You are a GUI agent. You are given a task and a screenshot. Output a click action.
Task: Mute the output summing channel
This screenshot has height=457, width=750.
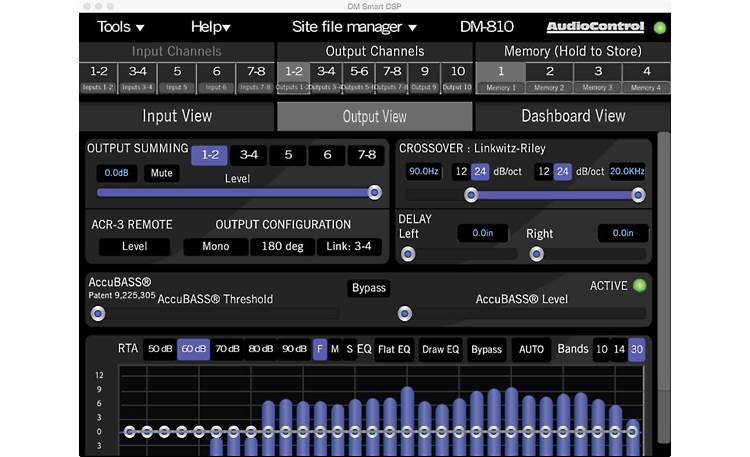click(162, 173)
